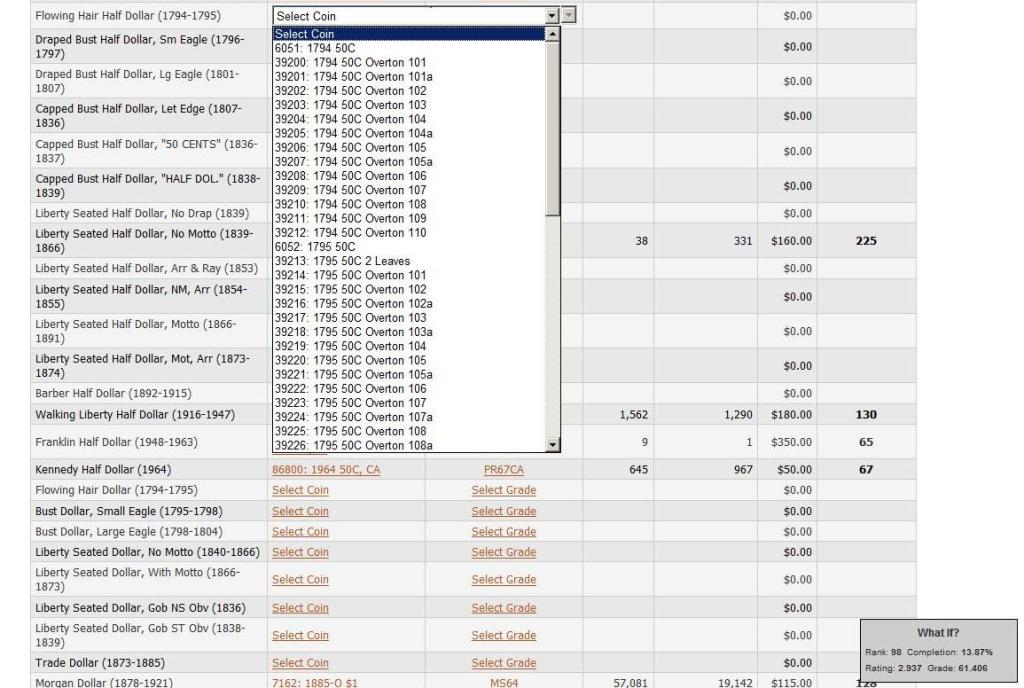
Task: Open the 7162: 1885-O $1 coin link
Action: pos(314,682)
